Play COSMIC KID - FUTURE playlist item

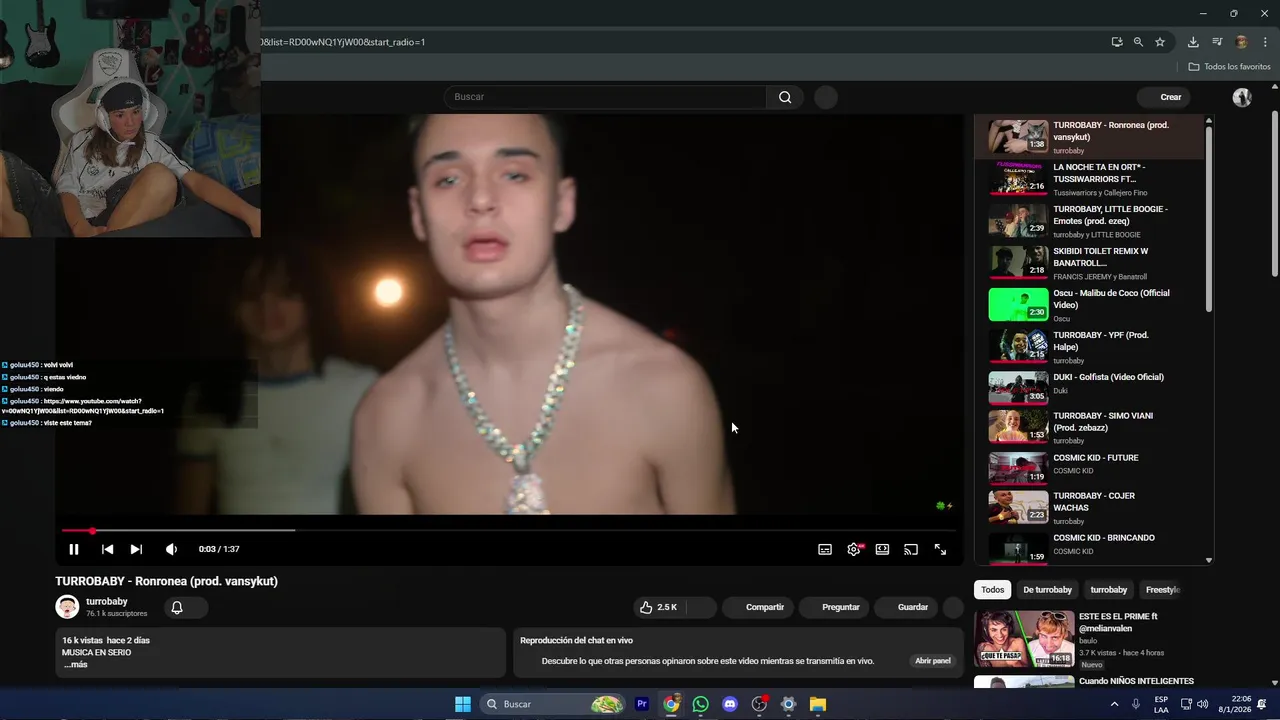(x=1089, y=468)
